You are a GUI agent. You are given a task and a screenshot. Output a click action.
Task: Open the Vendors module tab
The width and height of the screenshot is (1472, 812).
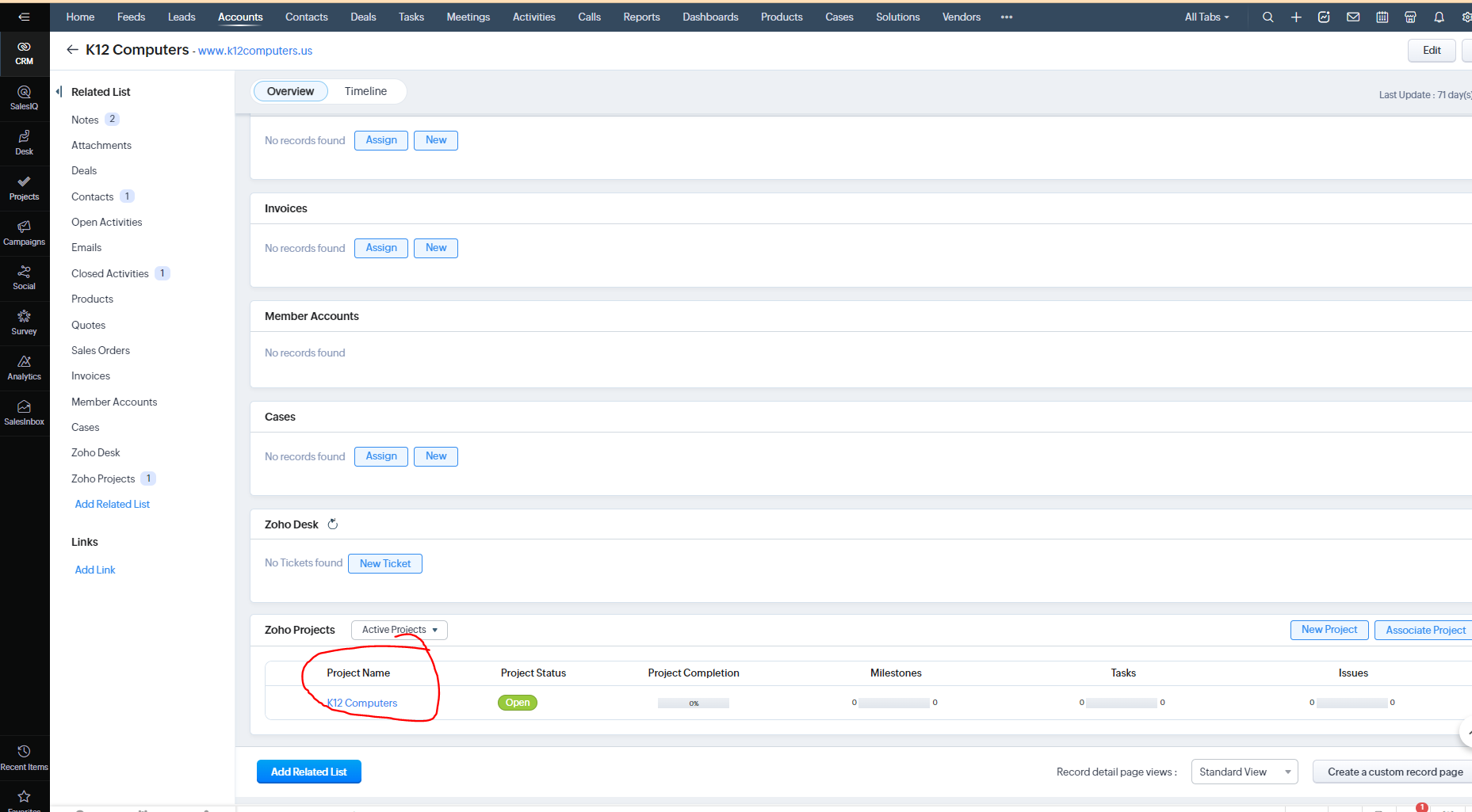(x=962, y=17)
